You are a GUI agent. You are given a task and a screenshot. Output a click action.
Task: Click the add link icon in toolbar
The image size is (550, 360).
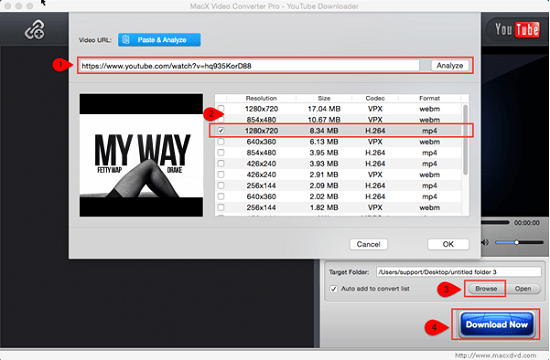[x=35, y=29]
